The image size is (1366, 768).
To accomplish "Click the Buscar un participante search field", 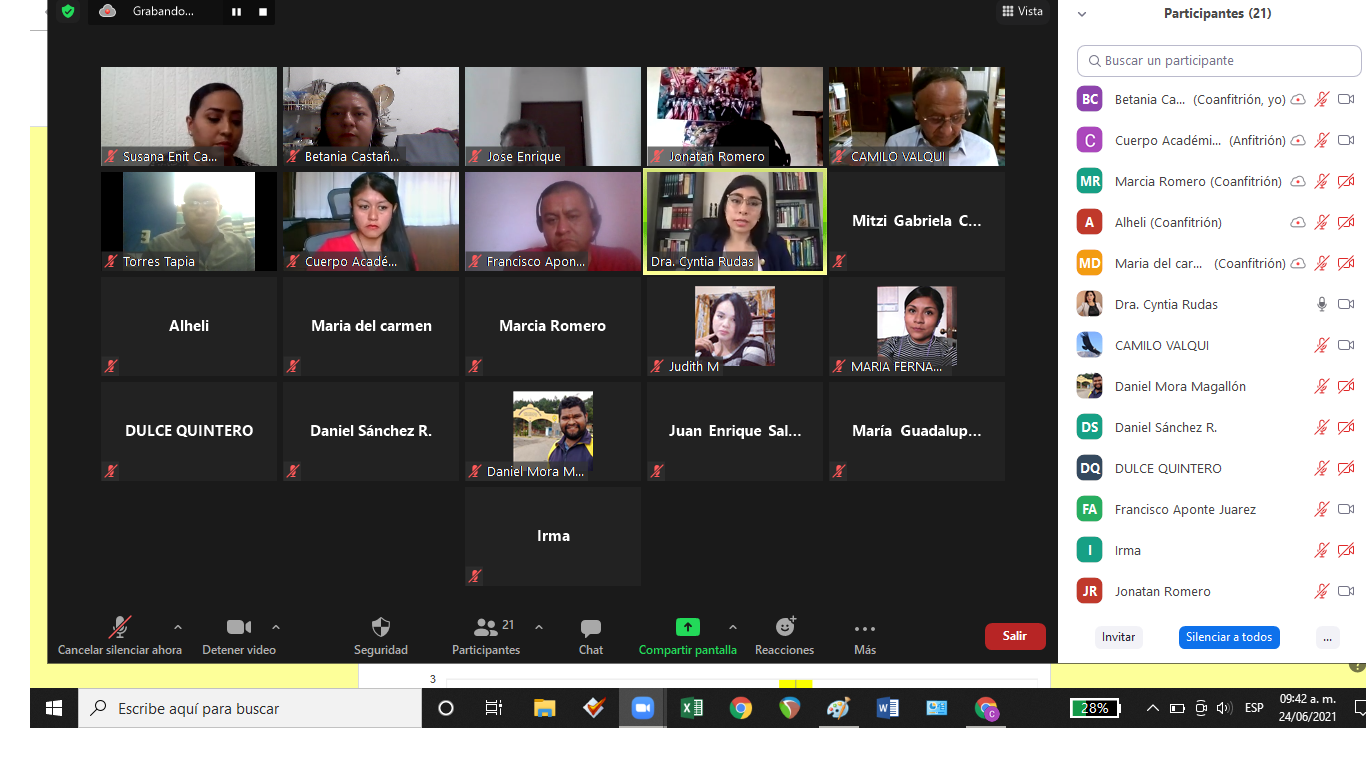I will click(x=1219, y=61).
